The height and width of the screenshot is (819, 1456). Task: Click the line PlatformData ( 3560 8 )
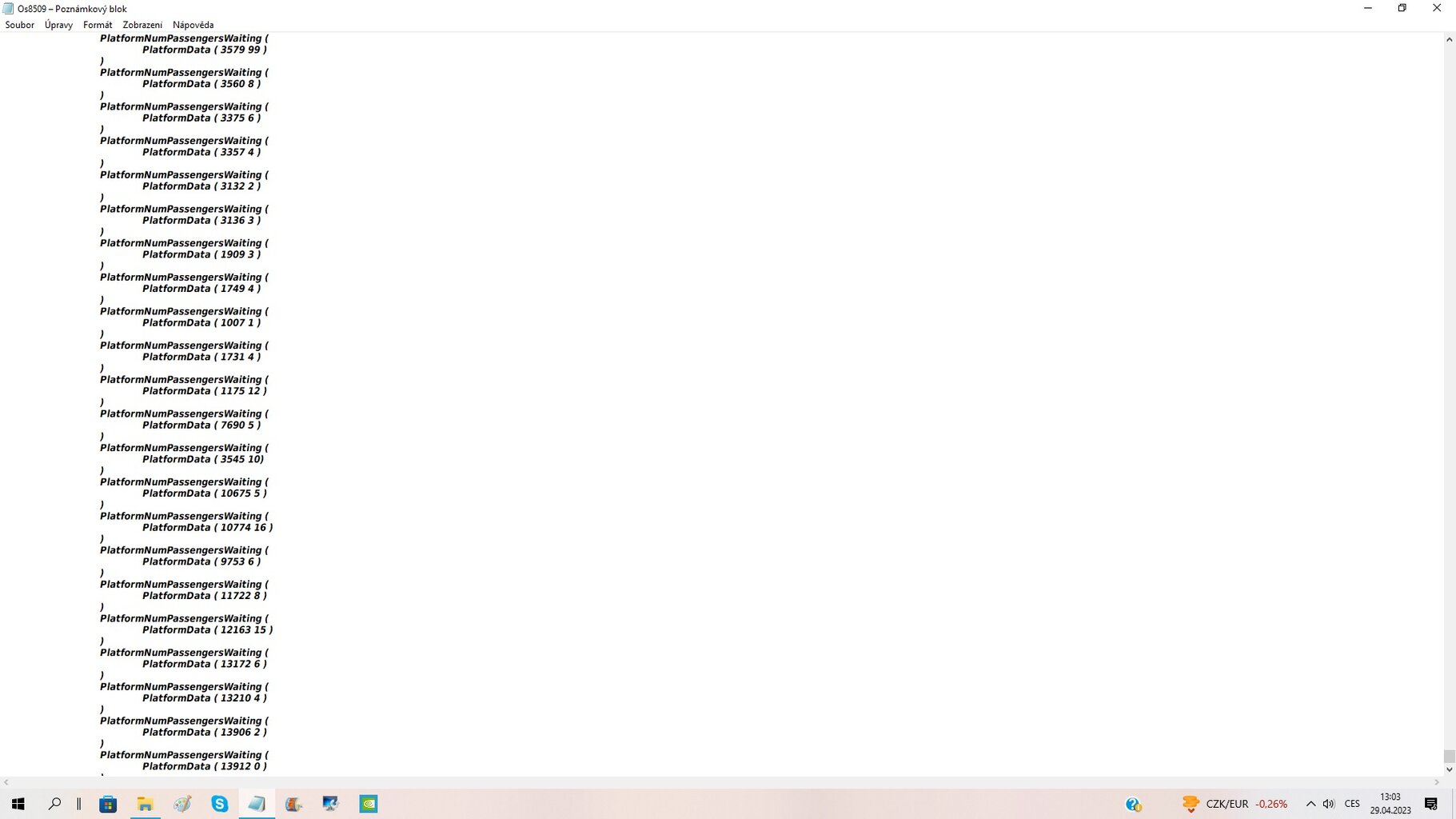[201, 84]
